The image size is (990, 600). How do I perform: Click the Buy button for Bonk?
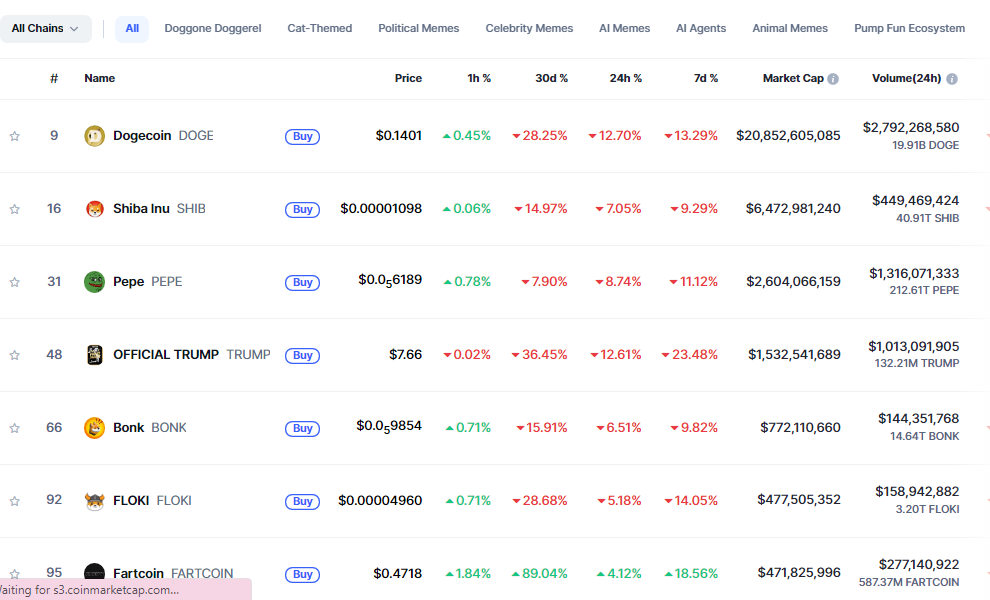tap(302, 428)
